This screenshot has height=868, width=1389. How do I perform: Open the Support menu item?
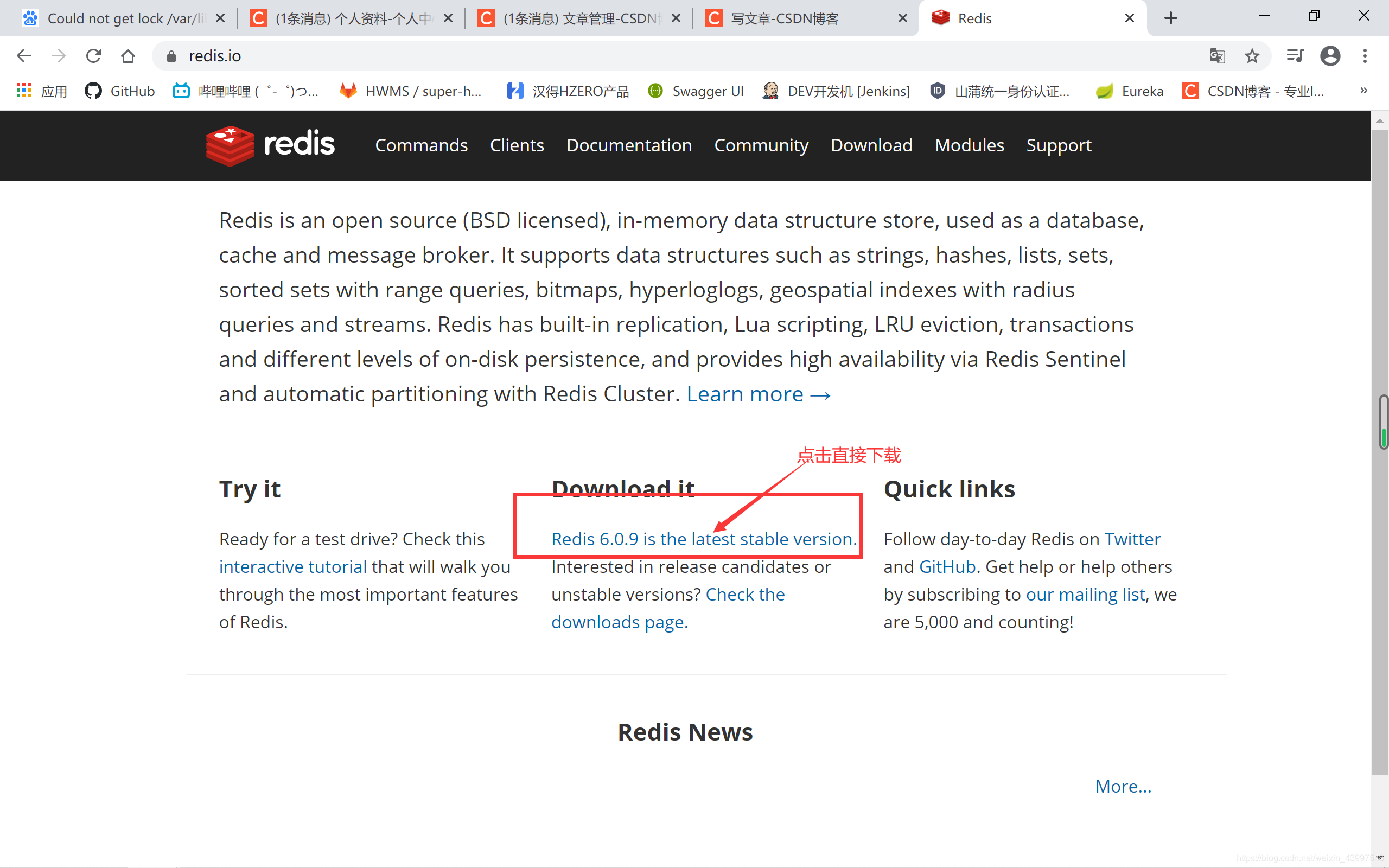click(x=1059, y=146)
